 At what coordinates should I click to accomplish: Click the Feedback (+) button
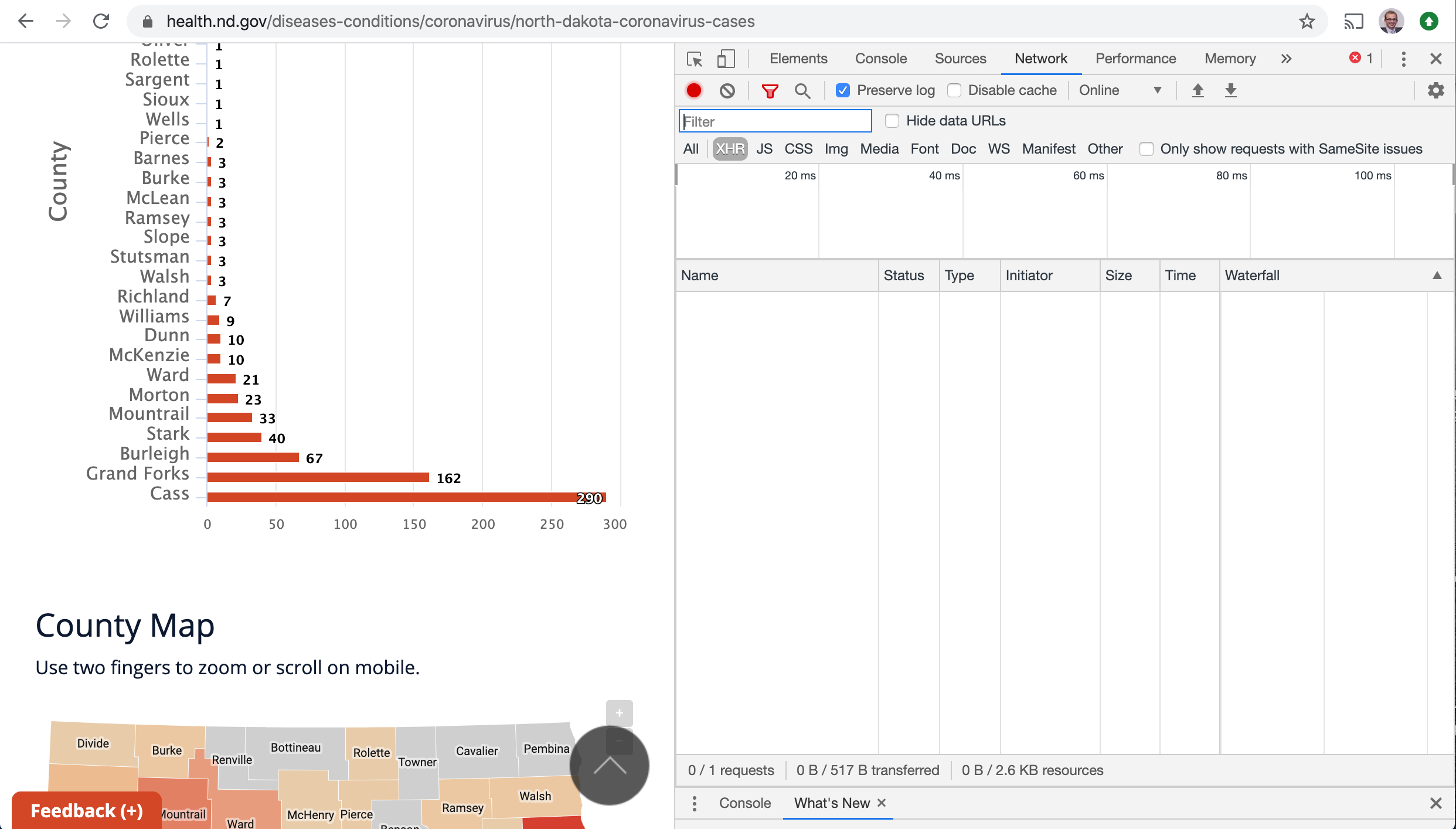(x=87, y=810)
